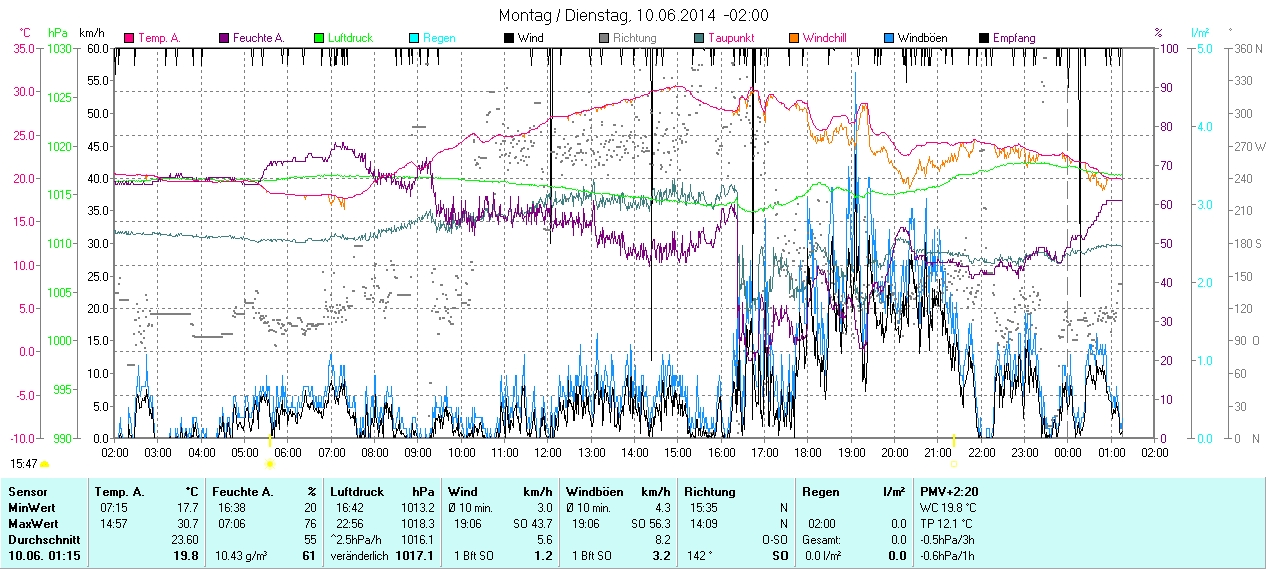Click the teal Taupunkt legend square
1266x569 pixels.
pyautogui.click(x=699, y=38)
